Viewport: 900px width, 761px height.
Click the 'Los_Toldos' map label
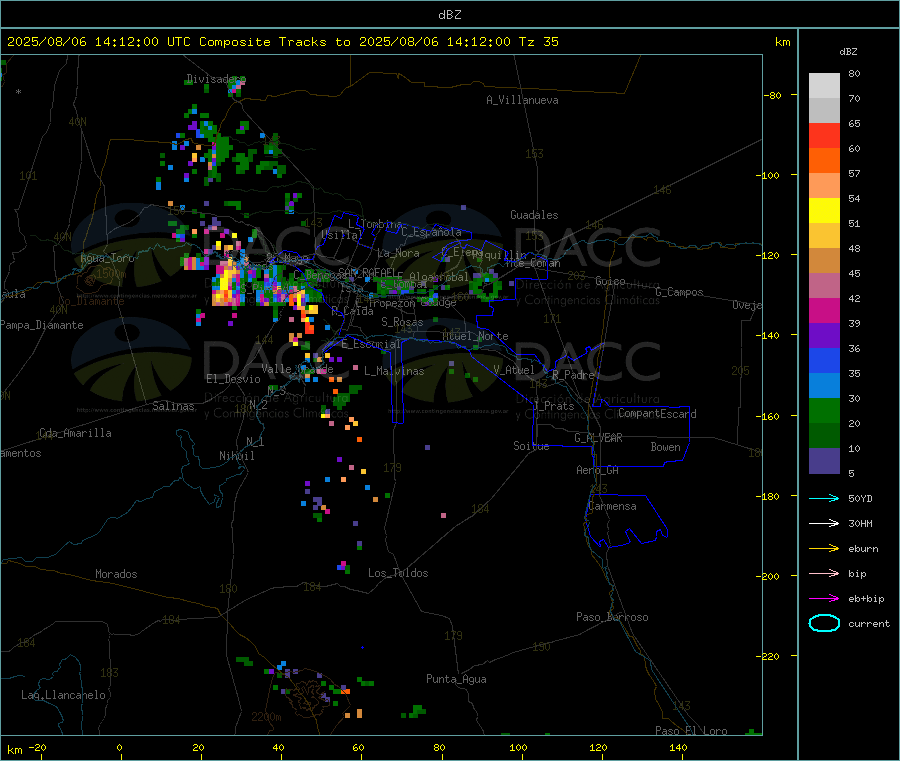point(398,573)
